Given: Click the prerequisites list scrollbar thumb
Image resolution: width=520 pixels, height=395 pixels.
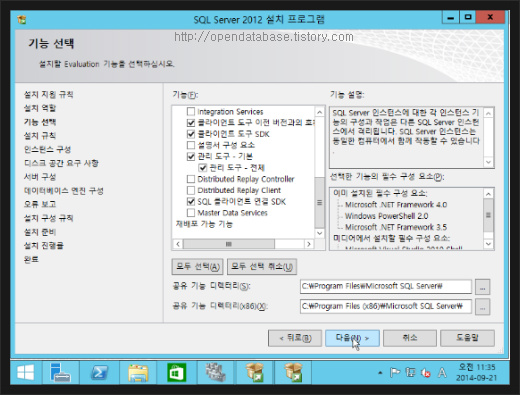Looking at the screenshot, I should click(488, 215).
